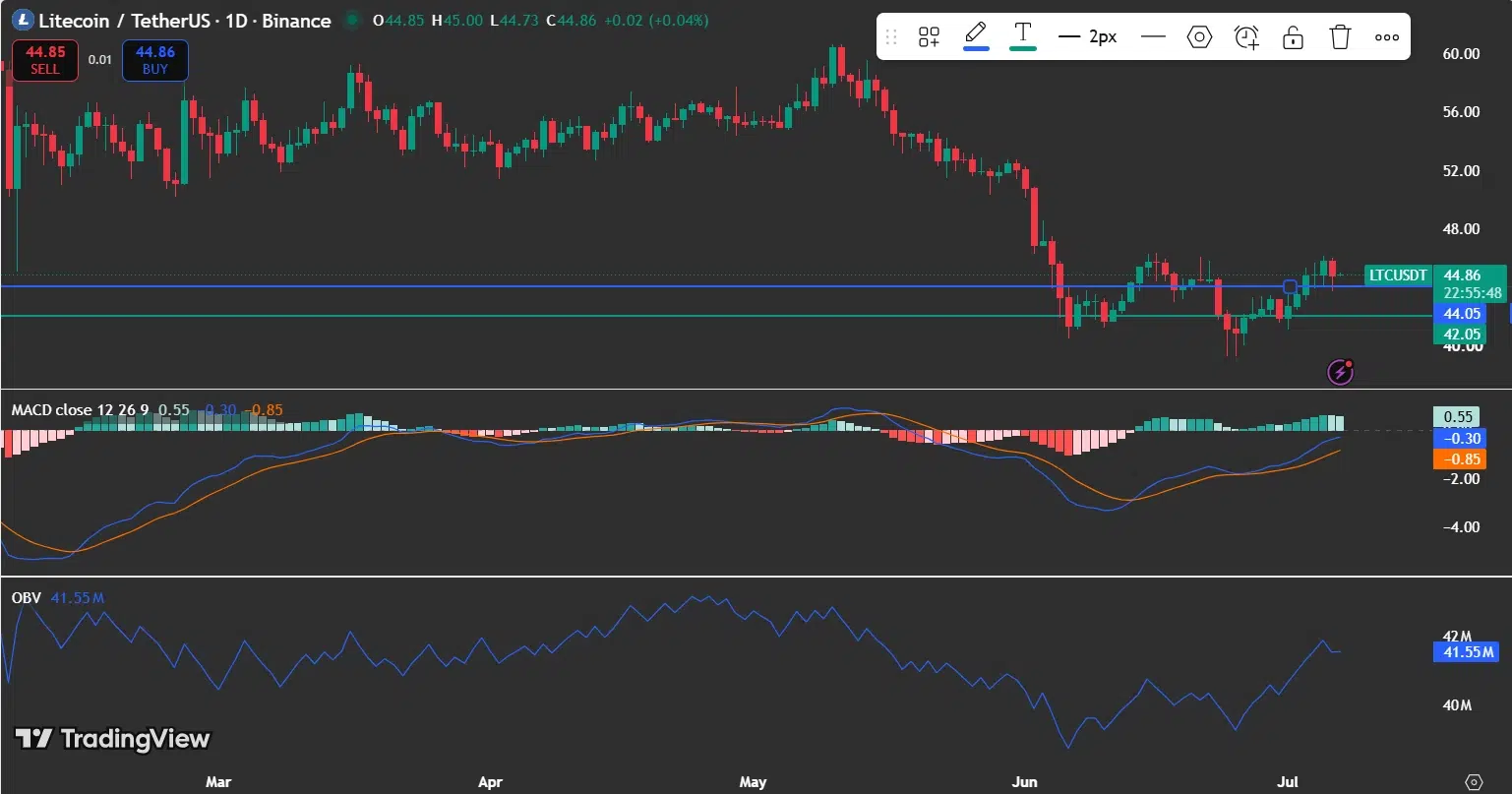The width and height of the screenshot is (1512, 794).
Task: Click the BUY 44.86 button
Action: pos(155,60)
